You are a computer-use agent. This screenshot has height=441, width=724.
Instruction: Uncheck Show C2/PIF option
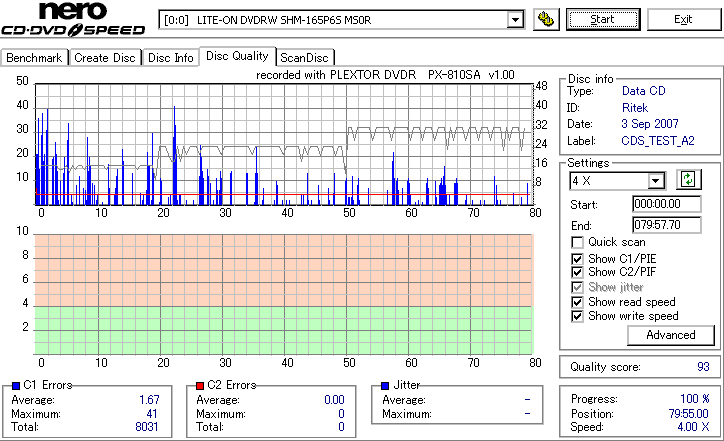tap(577, 272)
